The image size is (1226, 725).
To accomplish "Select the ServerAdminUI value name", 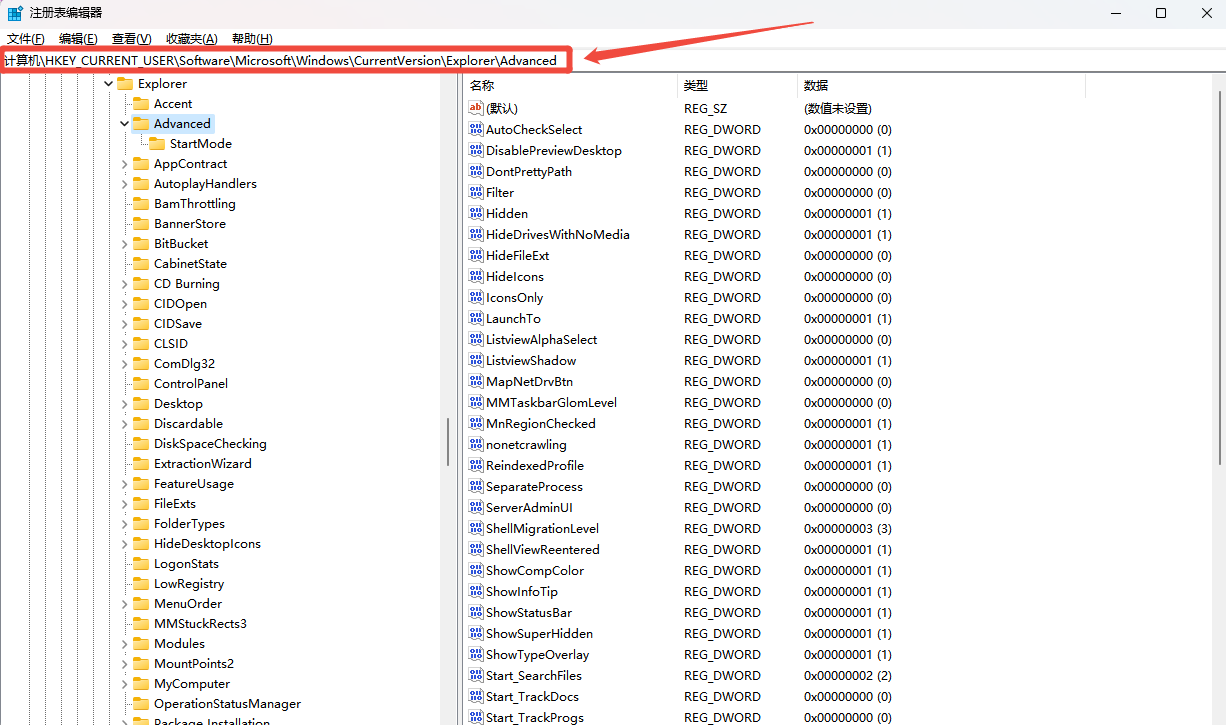I will click(529, 507).
